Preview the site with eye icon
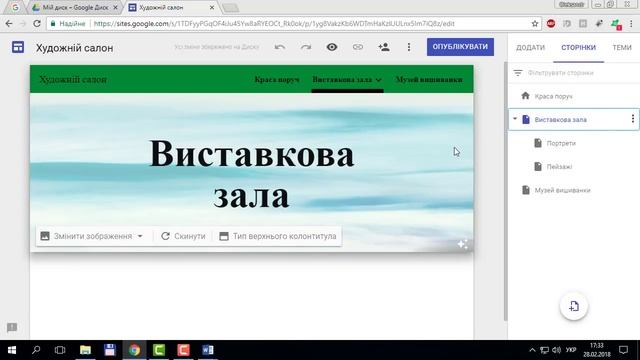640x360 pixels. coord(332,47)
